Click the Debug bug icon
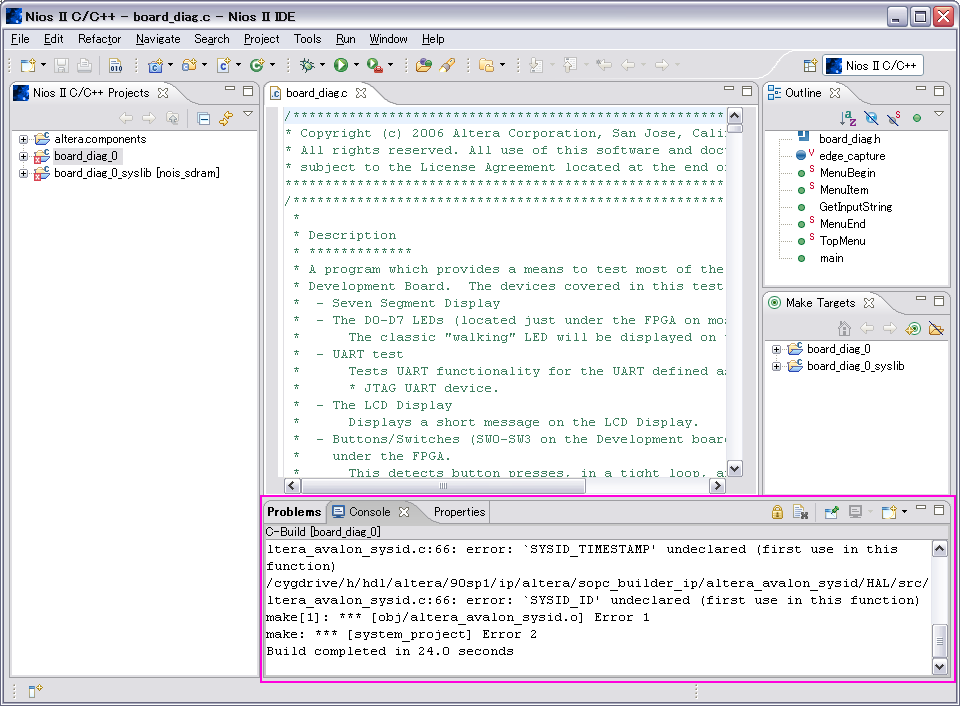 pos(307,65)
